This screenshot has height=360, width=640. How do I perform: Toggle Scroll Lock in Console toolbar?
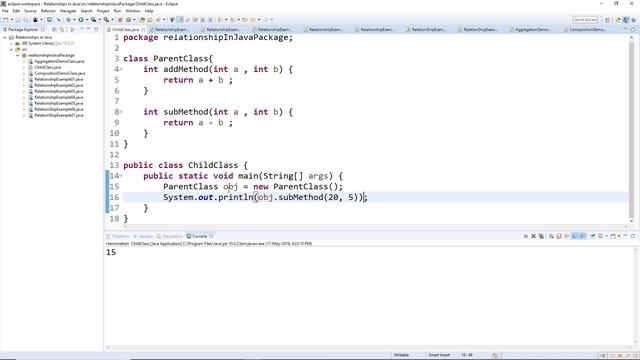pyautogui.click(x=559, y=236)
